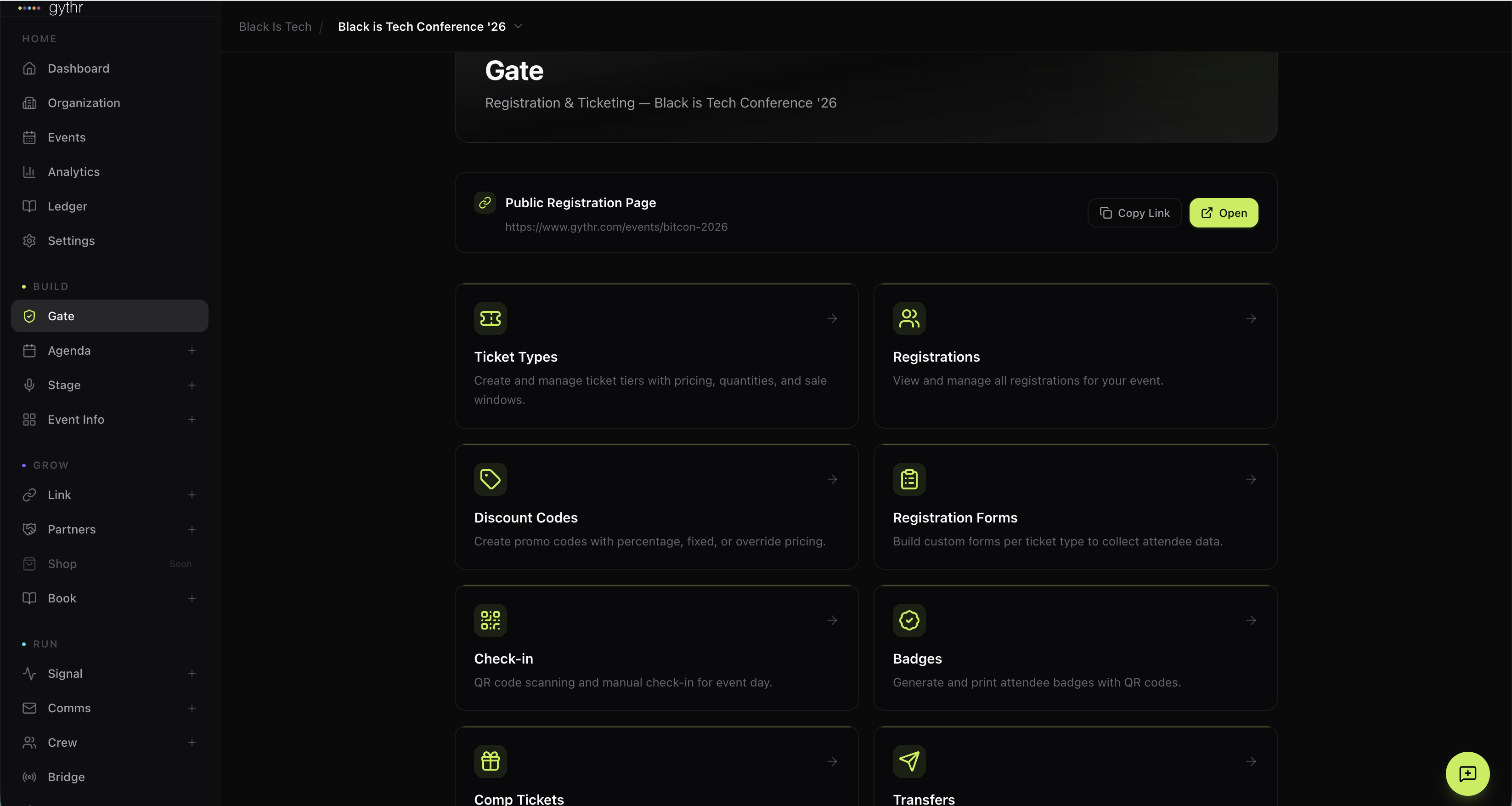Open the event switcher chevron
This screenshot has height=806, width=1512.
tap(517, 26)
